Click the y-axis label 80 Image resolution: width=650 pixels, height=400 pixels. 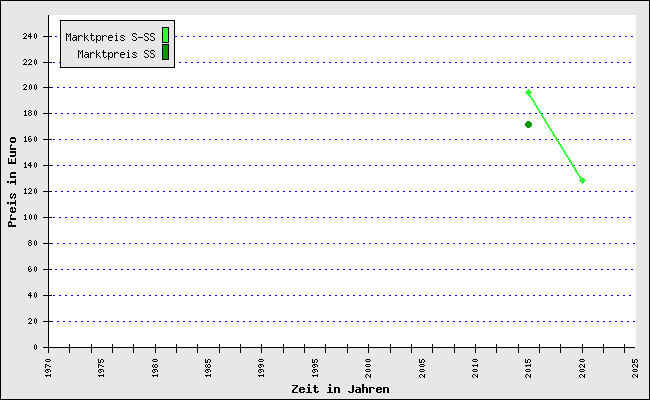pos(33,243)
